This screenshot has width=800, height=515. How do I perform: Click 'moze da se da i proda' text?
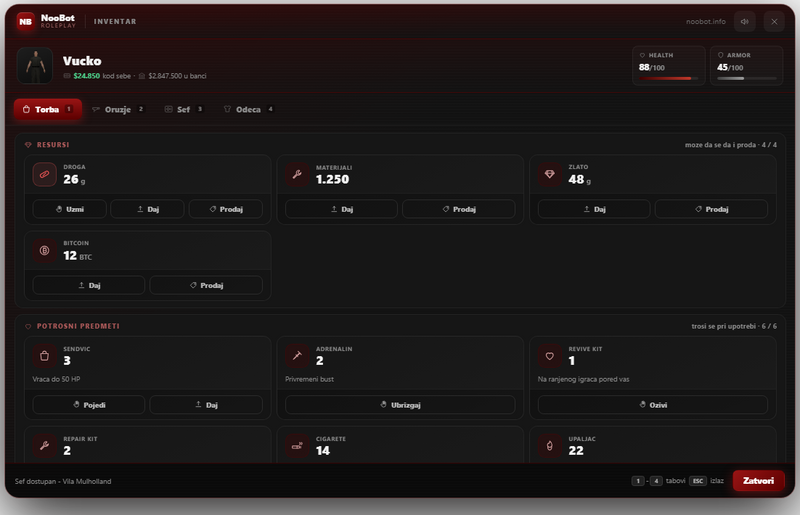pos(720,145)
